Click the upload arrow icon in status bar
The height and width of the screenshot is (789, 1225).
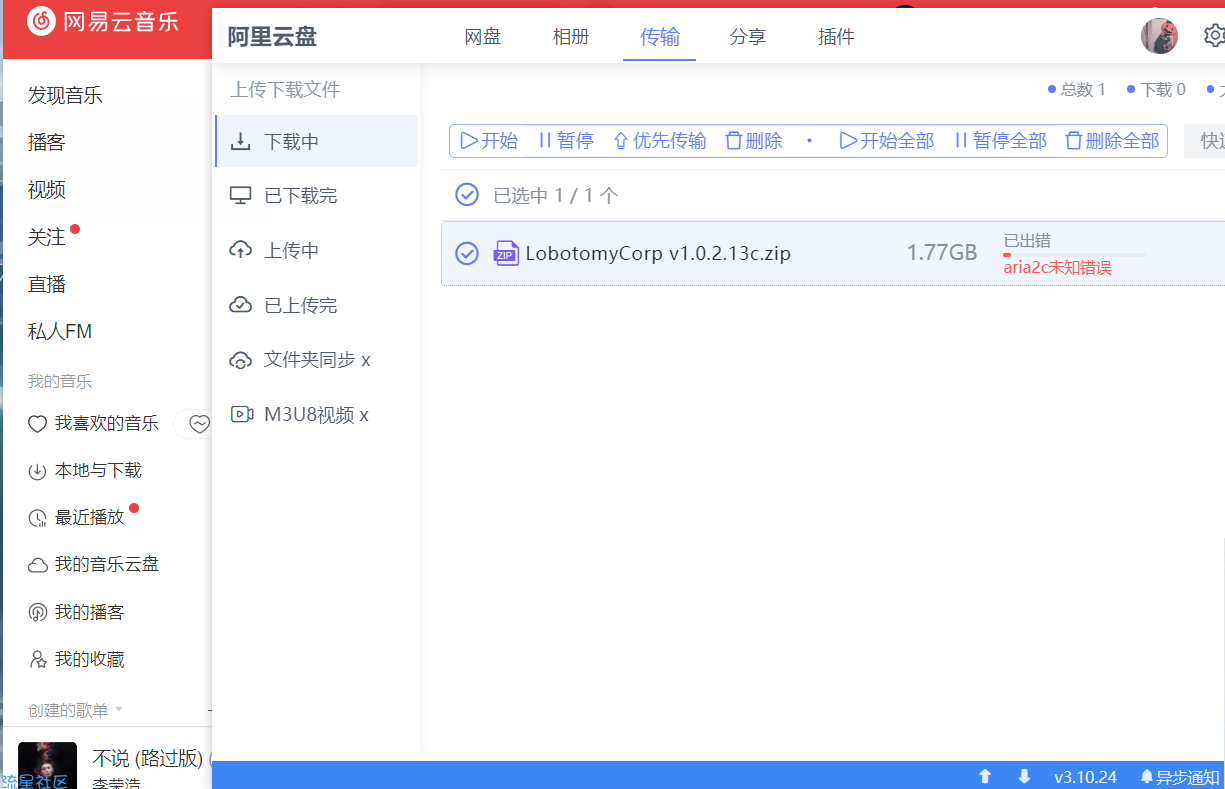(985, 777)
